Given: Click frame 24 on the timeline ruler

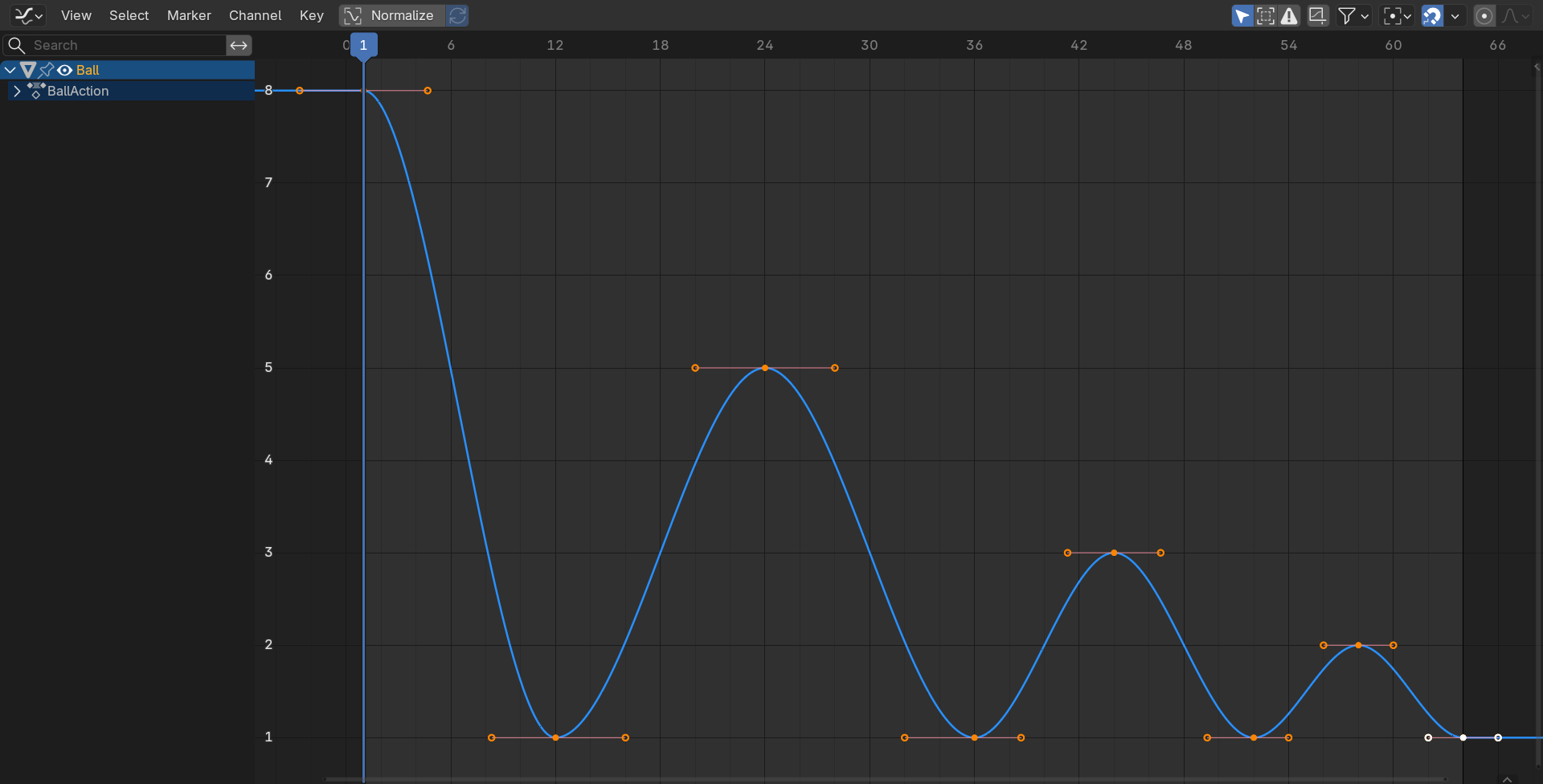Looking at the screenshot, I should click(x=765, y=45).
